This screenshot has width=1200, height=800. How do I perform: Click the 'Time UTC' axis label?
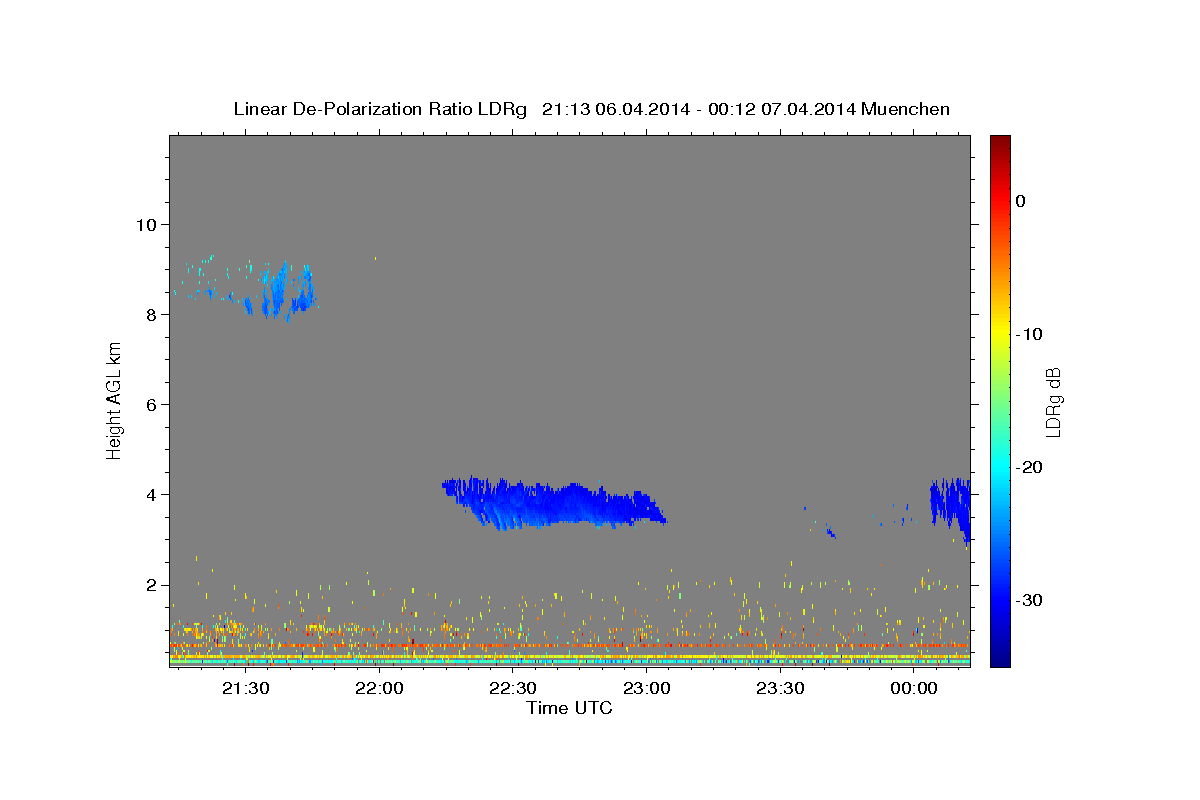click(569, 708)
